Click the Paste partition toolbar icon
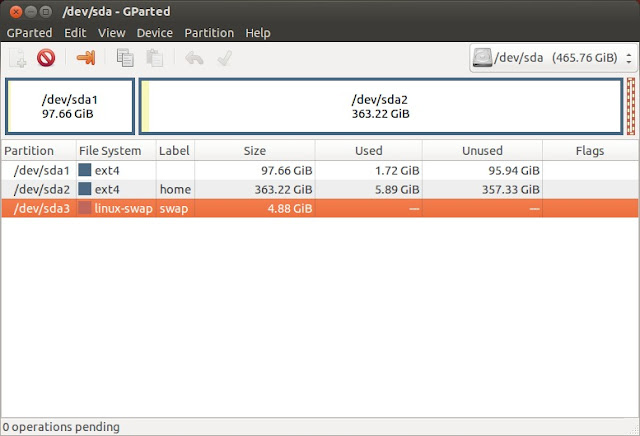Image resolution: width=640 pixels, height=436 pixels. tap(155, 58)
